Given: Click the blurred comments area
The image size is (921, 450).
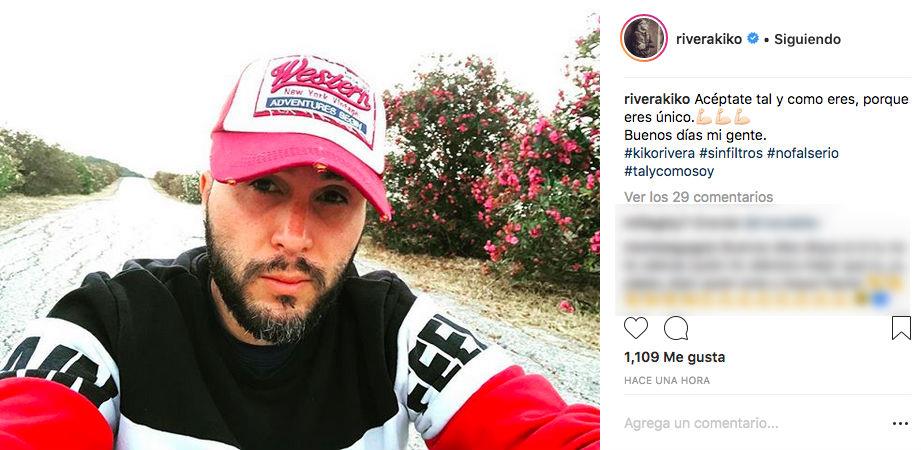Looking at the screenshot, I should (762, 260).
